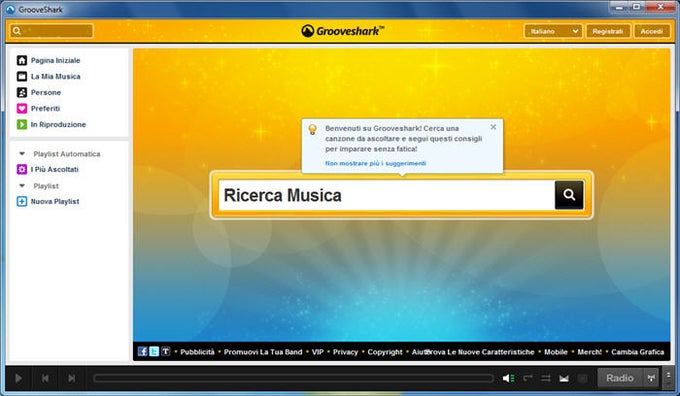Click Non mostrare più i suggerimenti link

[x=376, y=163]
